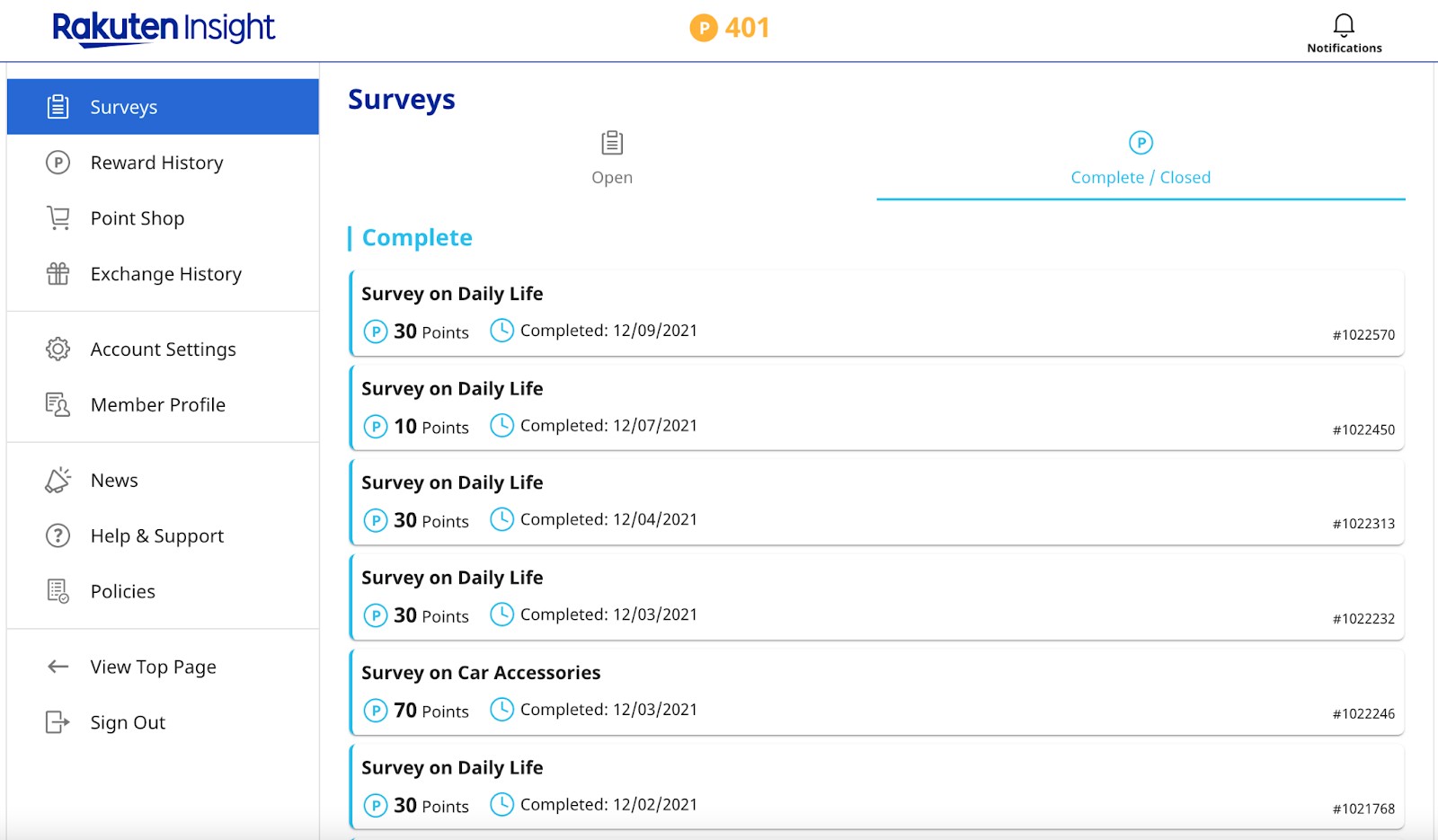Click the Policies document icon
Viewport: 1438px width, 840px height.
coord(58,592)
